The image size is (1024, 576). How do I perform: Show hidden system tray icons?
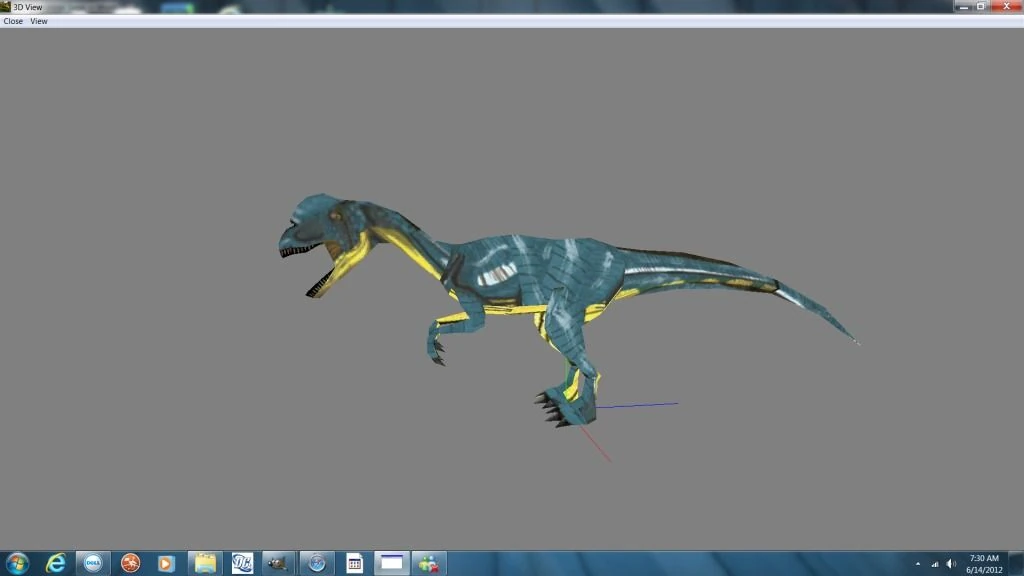coord(918,564)
